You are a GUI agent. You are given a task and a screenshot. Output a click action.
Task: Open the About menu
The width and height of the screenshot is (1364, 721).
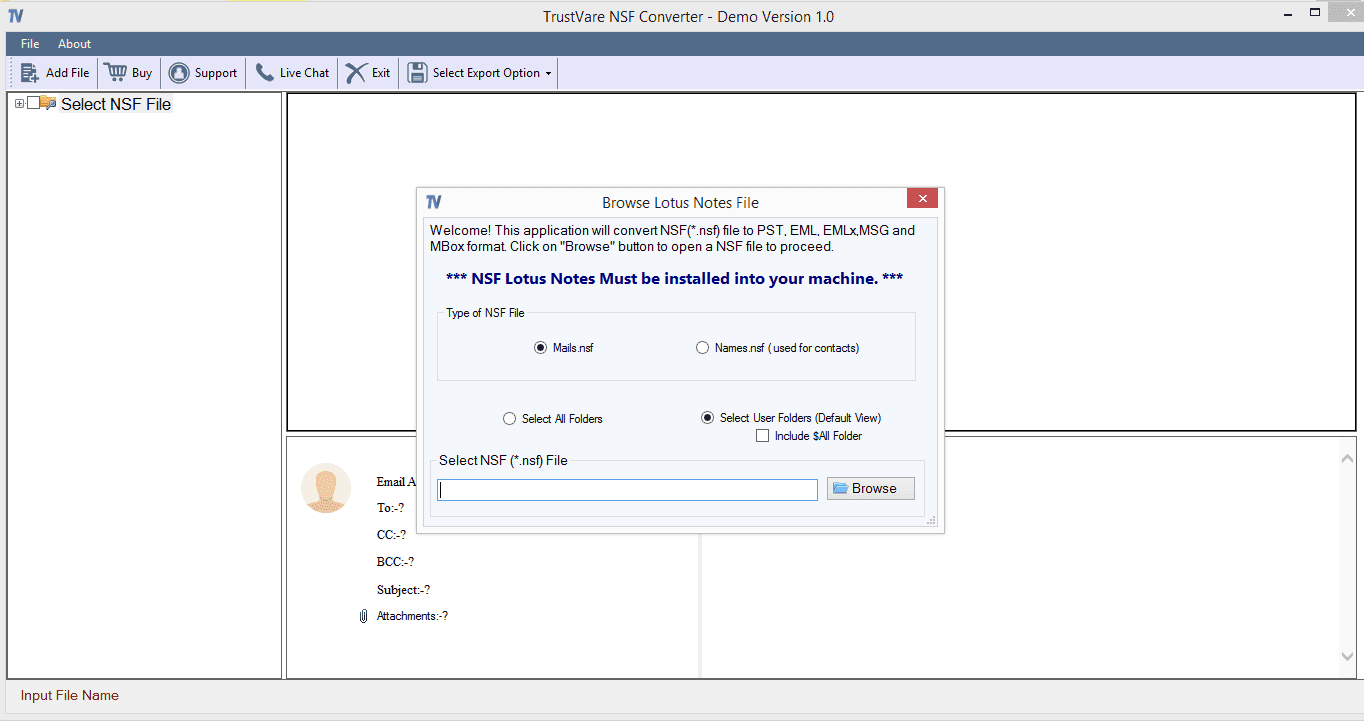(74, 43)
